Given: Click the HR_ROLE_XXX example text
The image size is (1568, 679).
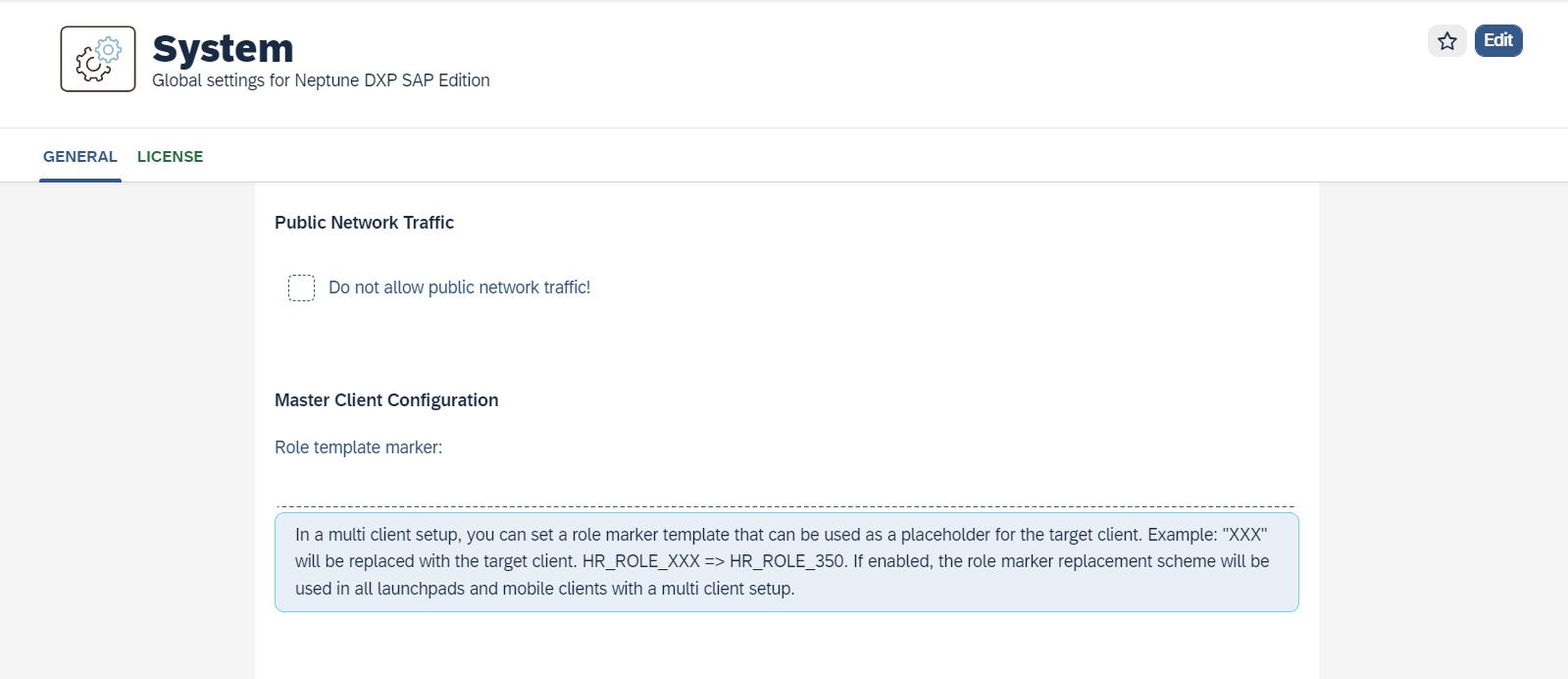Looking at the screenshot, I should (641, 561).
